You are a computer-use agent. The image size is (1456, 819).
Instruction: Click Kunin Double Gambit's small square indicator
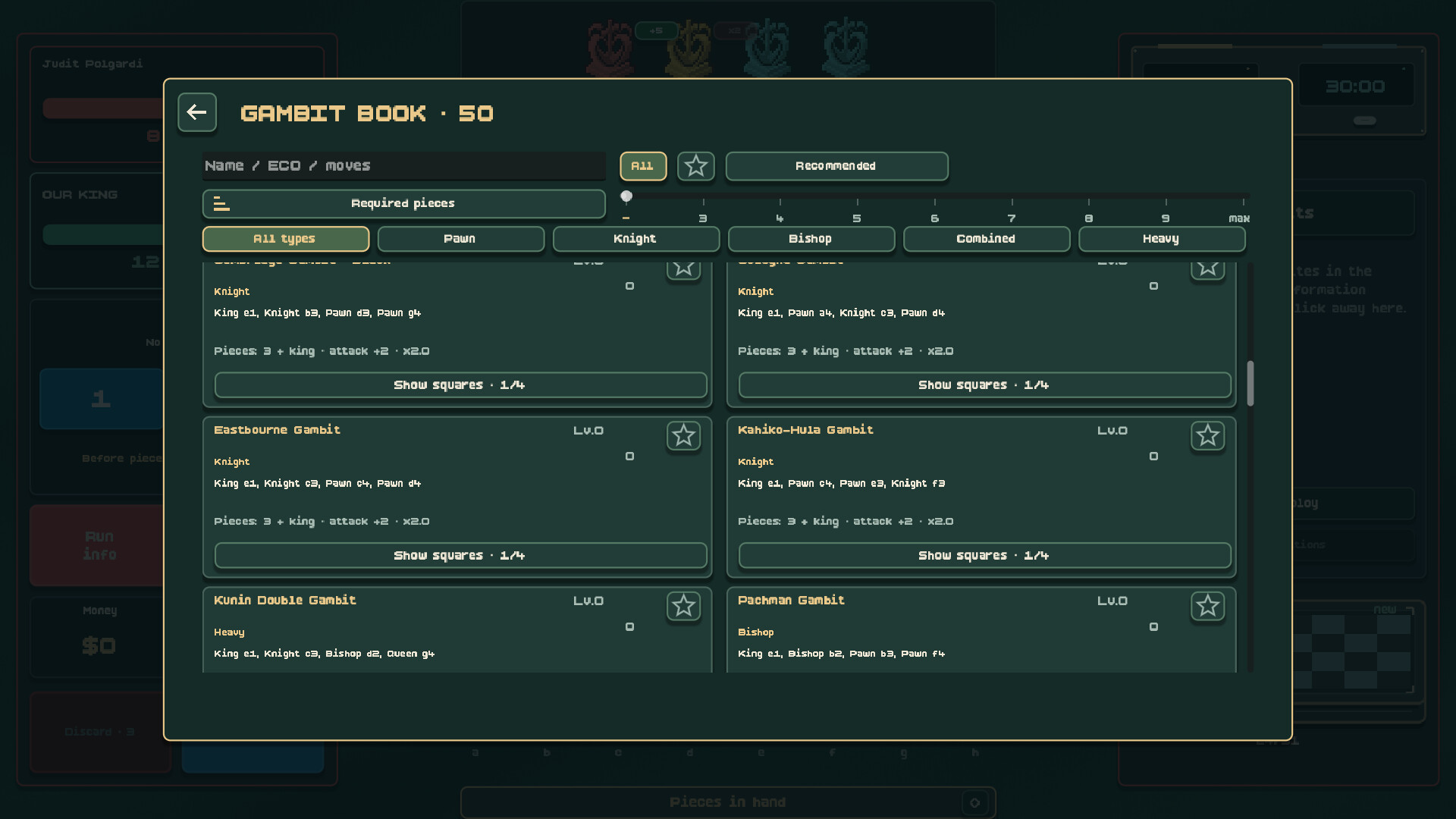[x=629, y=627]
